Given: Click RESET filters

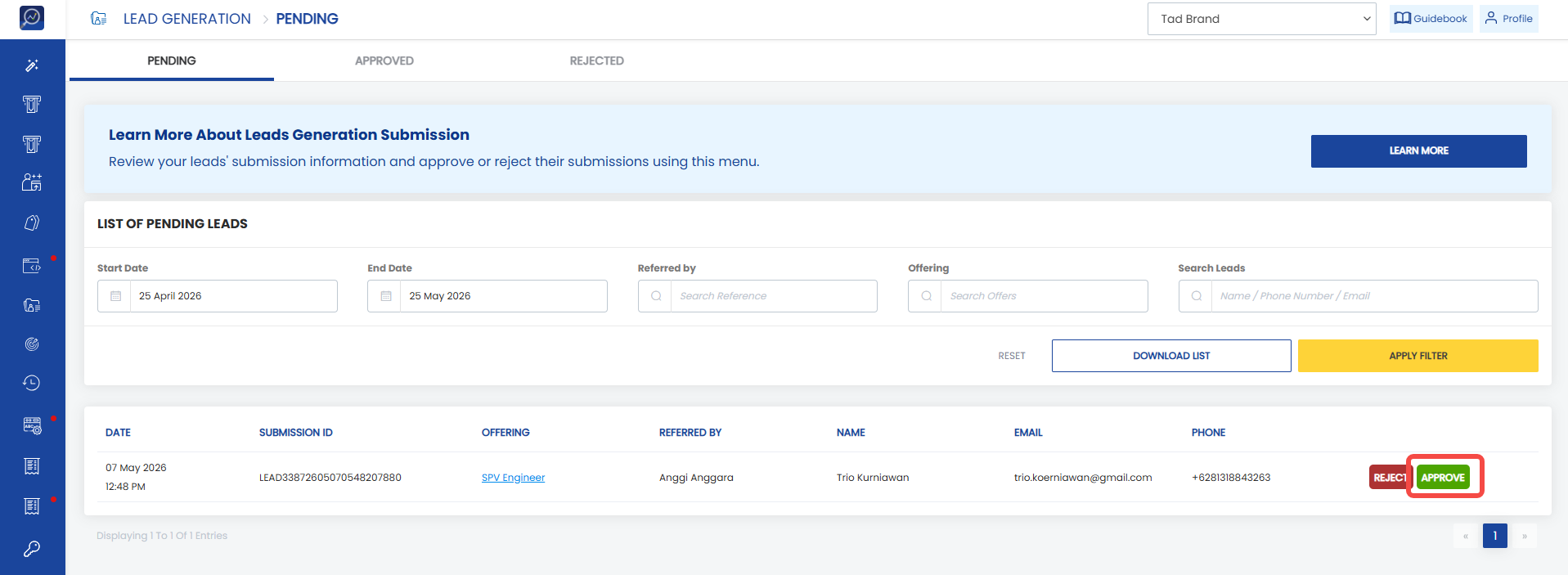Looking at the screenshot, I should click(1012, 356).
